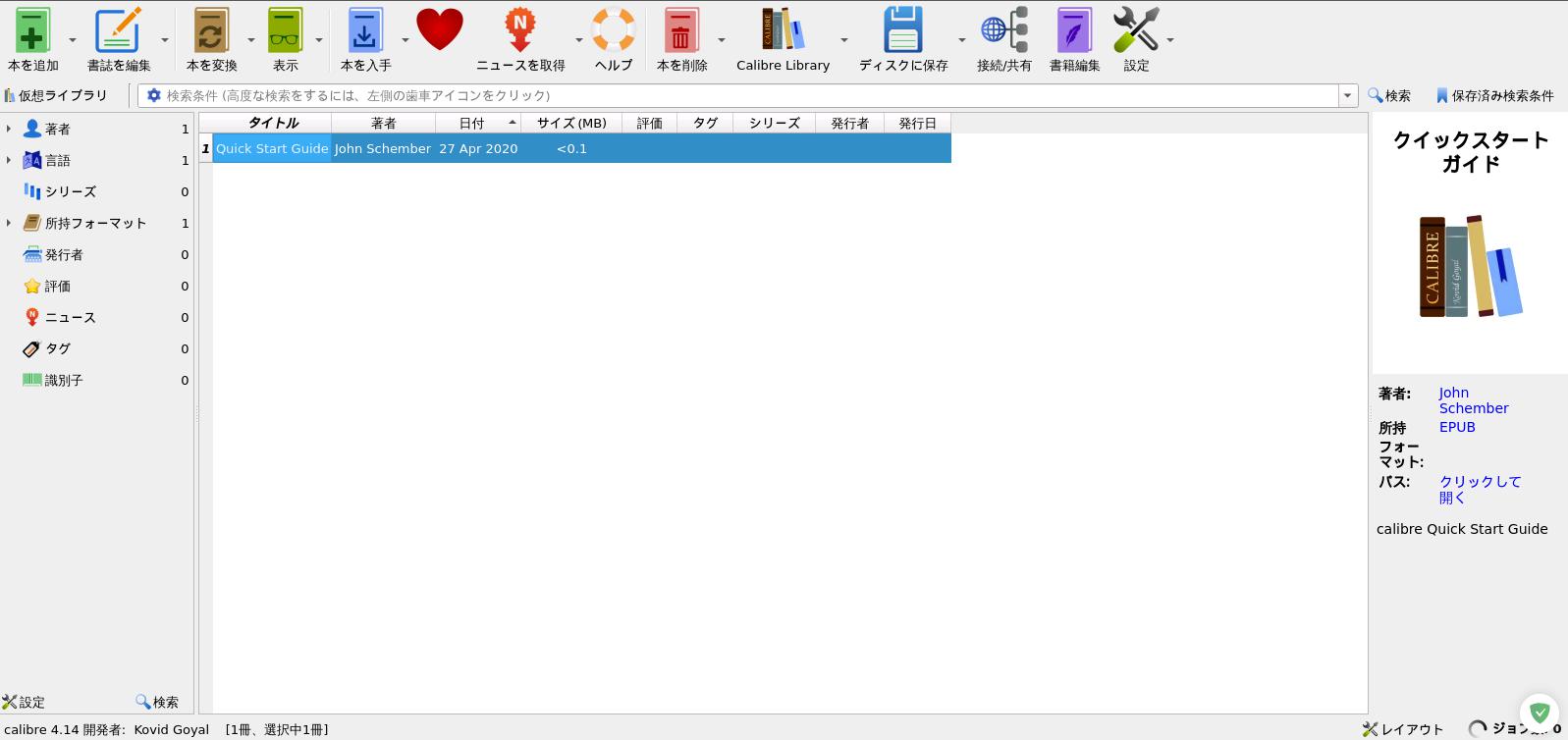Click the 27 Apr 2020 date cell

pyautogui.click(x=478, y=148)
